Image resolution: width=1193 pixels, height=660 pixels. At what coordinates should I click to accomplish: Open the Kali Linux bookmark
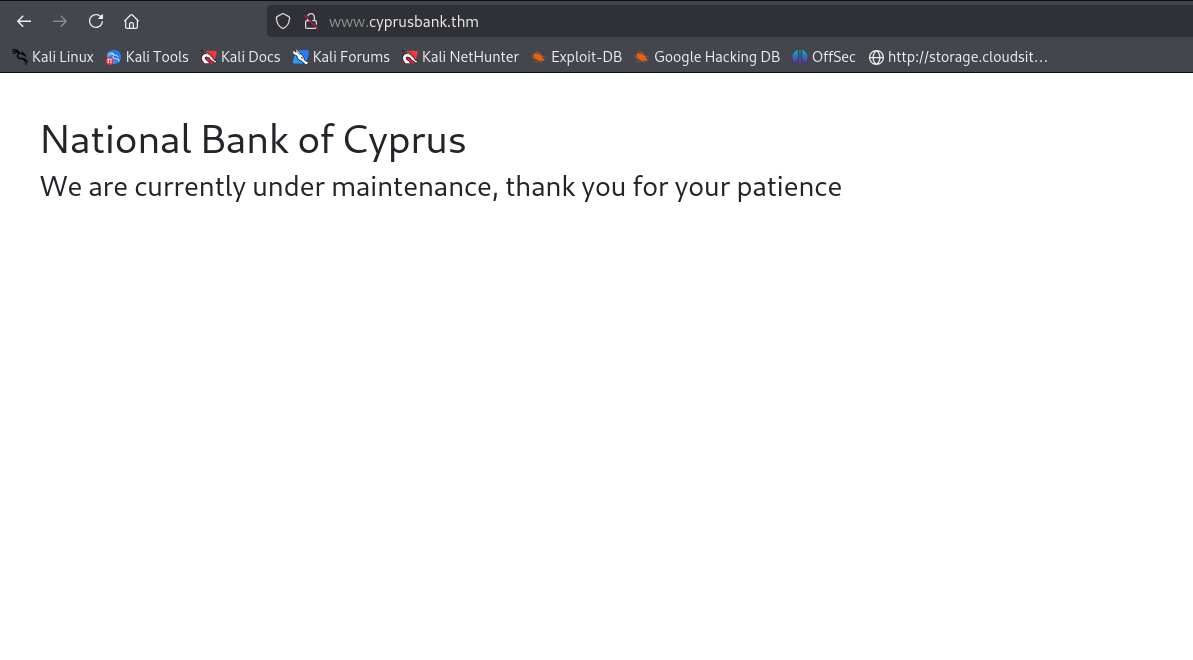[x=52, y=57]
